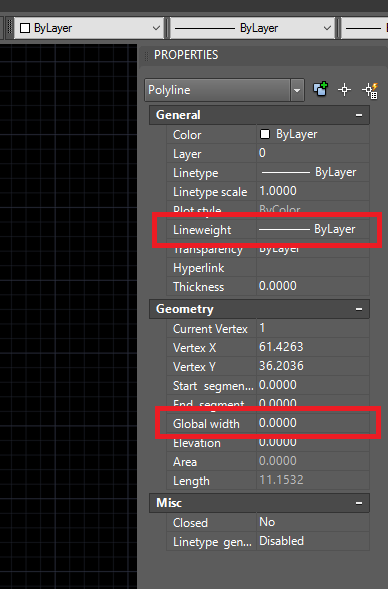Change Linetype generation value Disabled
This screenshot has height=589, width=388.
pyautogui.click(x=313, y=541)
